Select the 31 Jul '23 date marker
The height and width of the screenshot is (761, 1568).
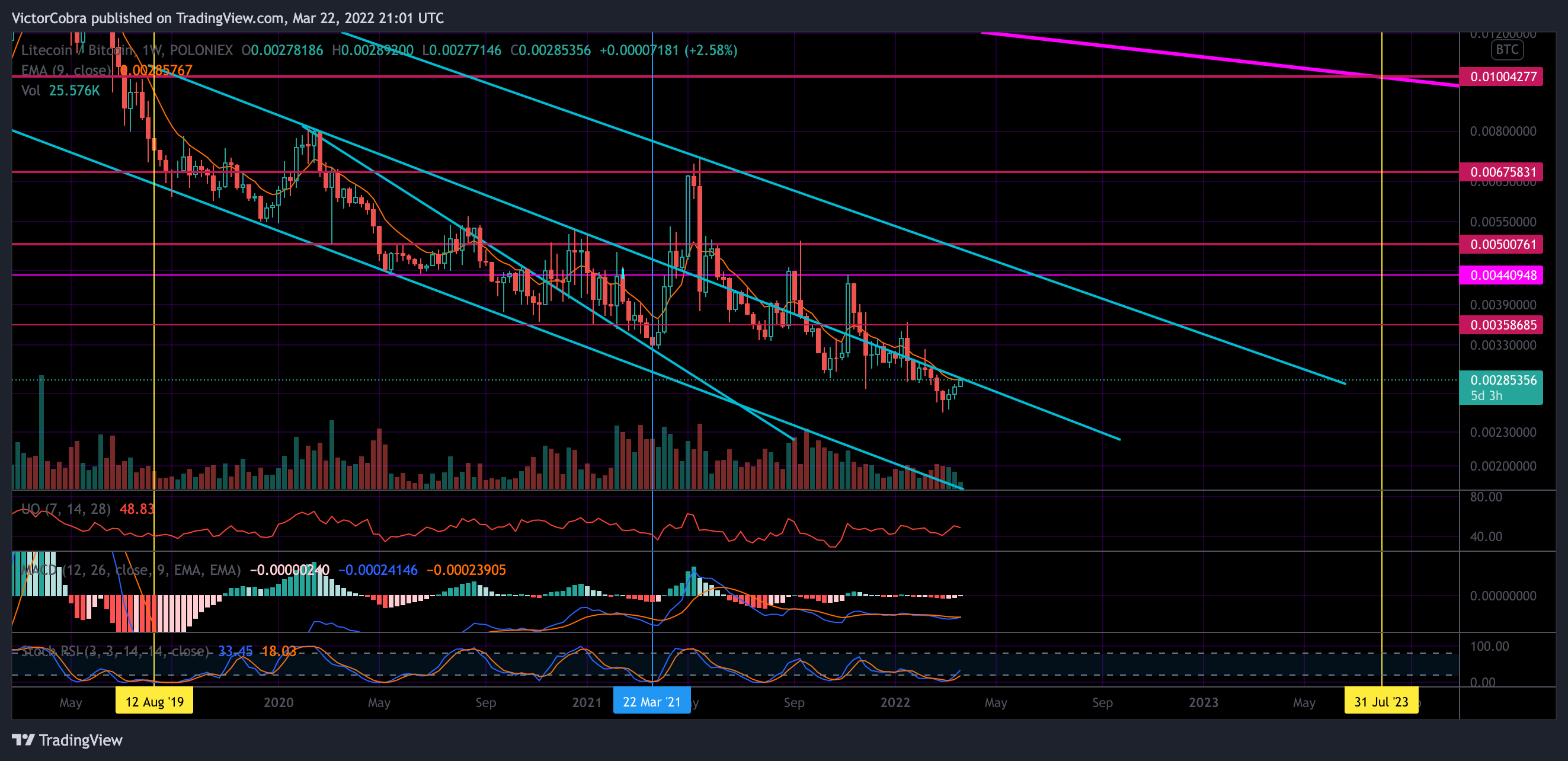[x=1381, y=701]
